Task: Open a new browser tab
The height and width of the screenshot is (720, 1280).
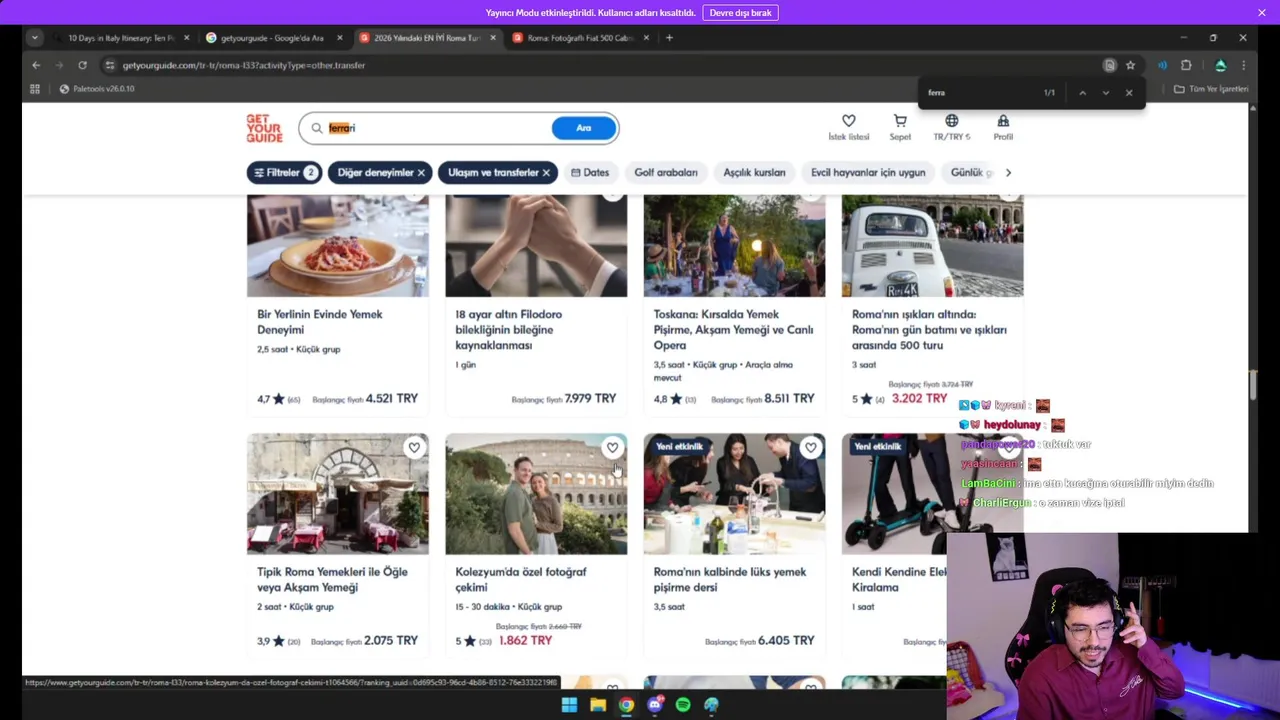Action: (669, 38)
